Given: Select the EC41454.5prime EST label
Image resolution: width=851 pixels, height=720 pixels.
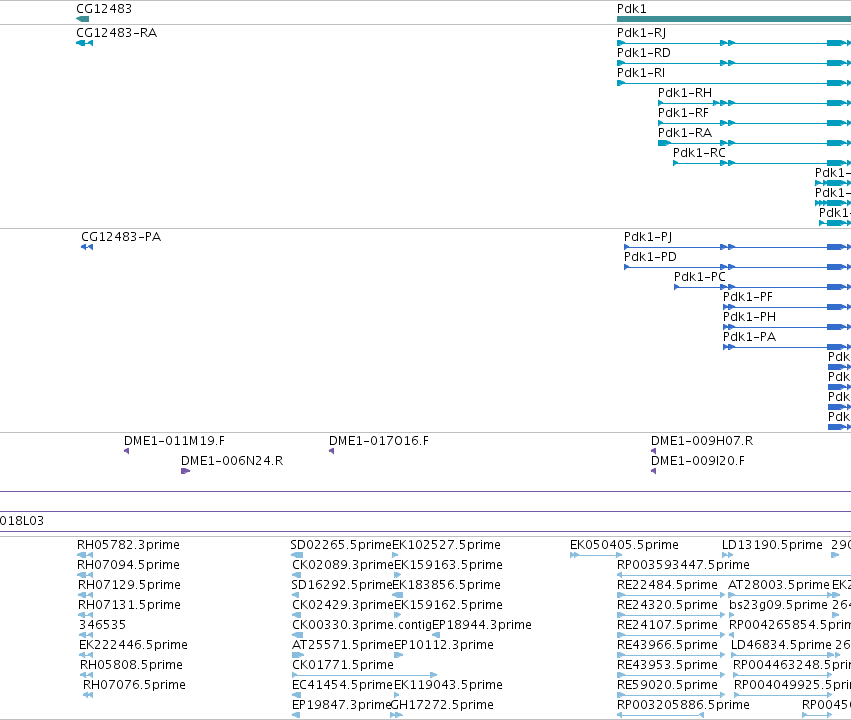Looking at the screenshot, I should pos(342,685).
